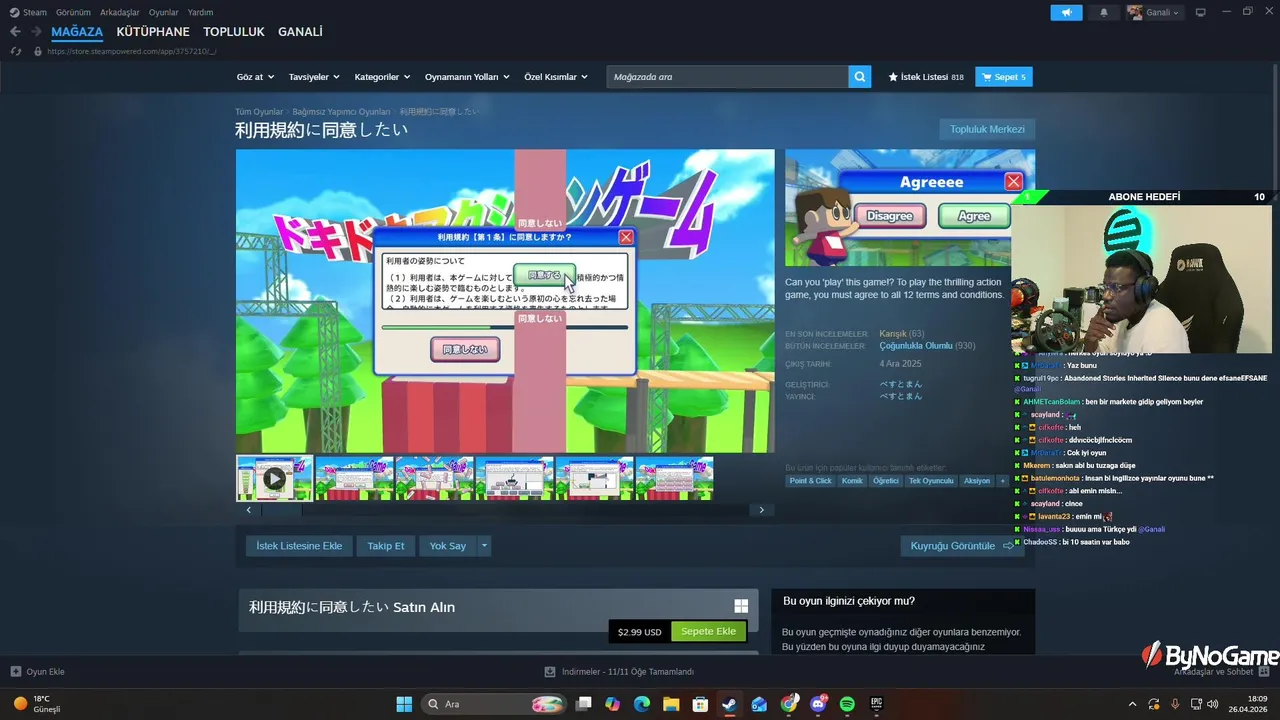Open the Çoğunlukla Olumlu reviews link
Screen dimensions: 1280x720
[x=915, y=346]
